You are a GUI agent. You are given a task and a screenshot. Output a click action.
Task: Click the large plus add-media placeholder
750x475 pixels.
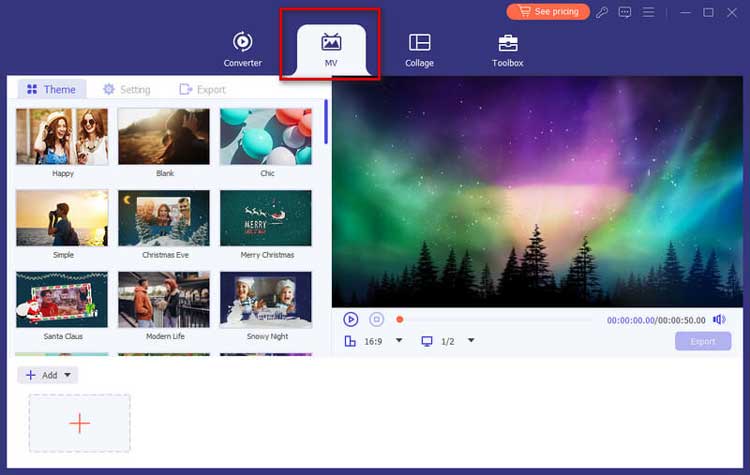[x=79, y=423]
